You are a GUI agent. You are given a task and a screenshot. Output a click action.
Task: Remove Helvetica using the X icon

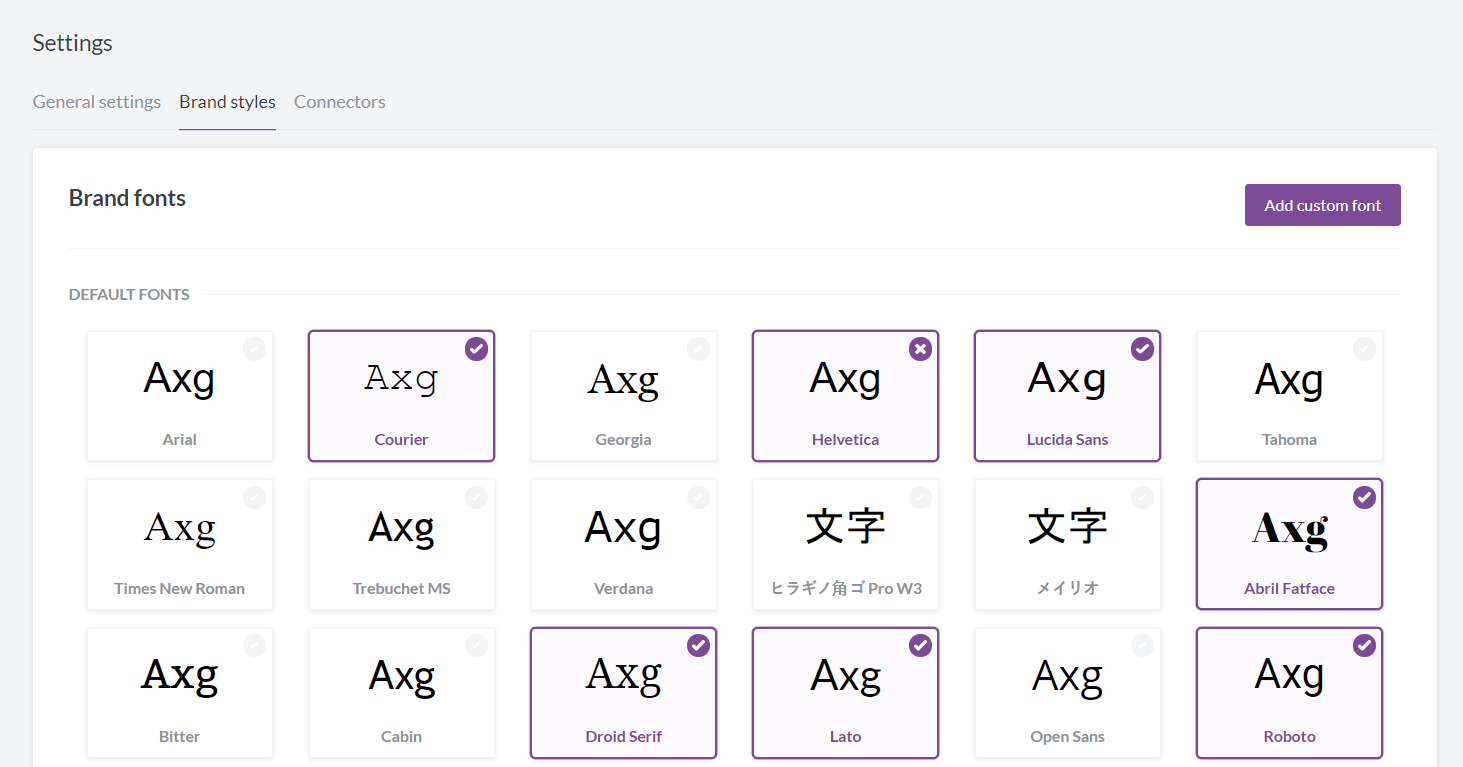click(x=921, y=349)
